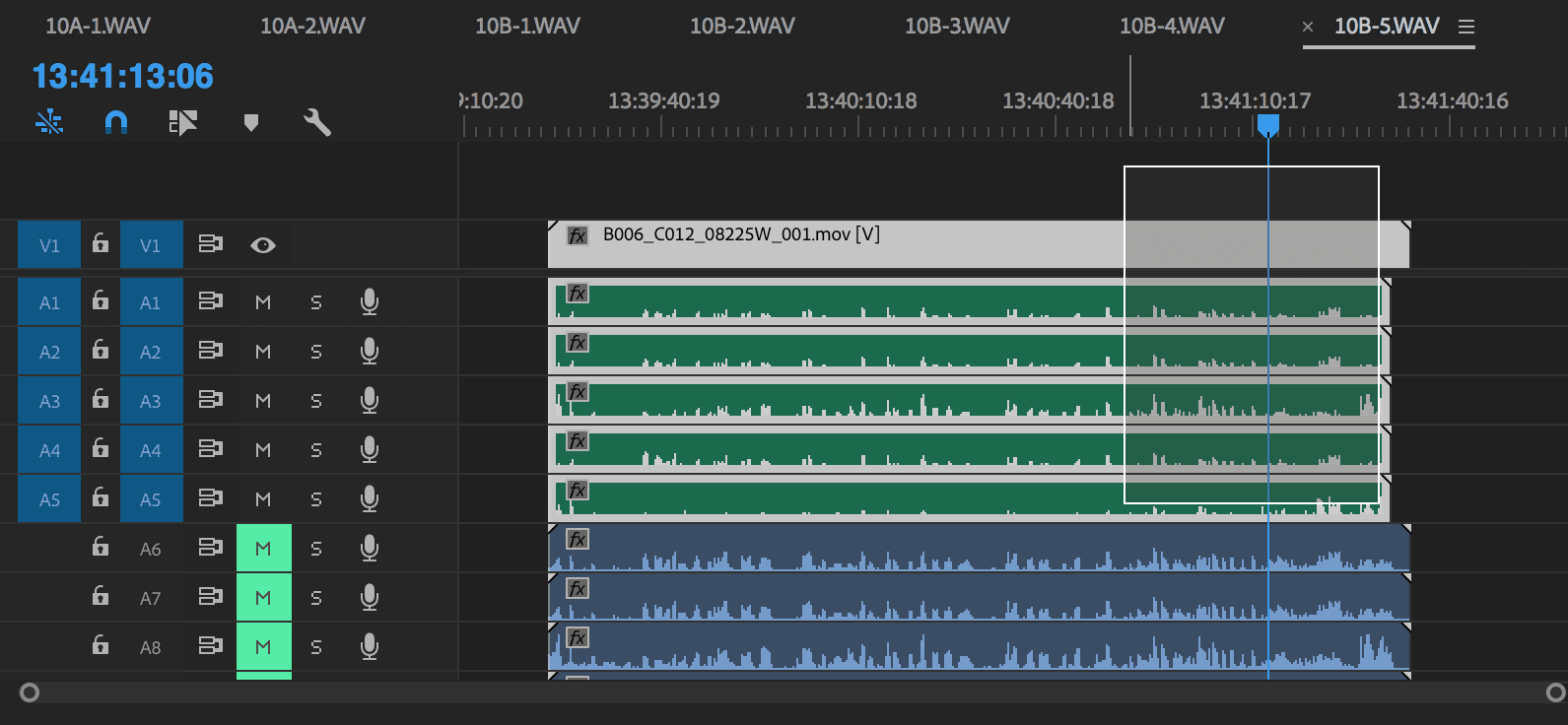Toggle lock on V1 video track
This screenshot has width=1568, height=725.
tap(101, 244)
